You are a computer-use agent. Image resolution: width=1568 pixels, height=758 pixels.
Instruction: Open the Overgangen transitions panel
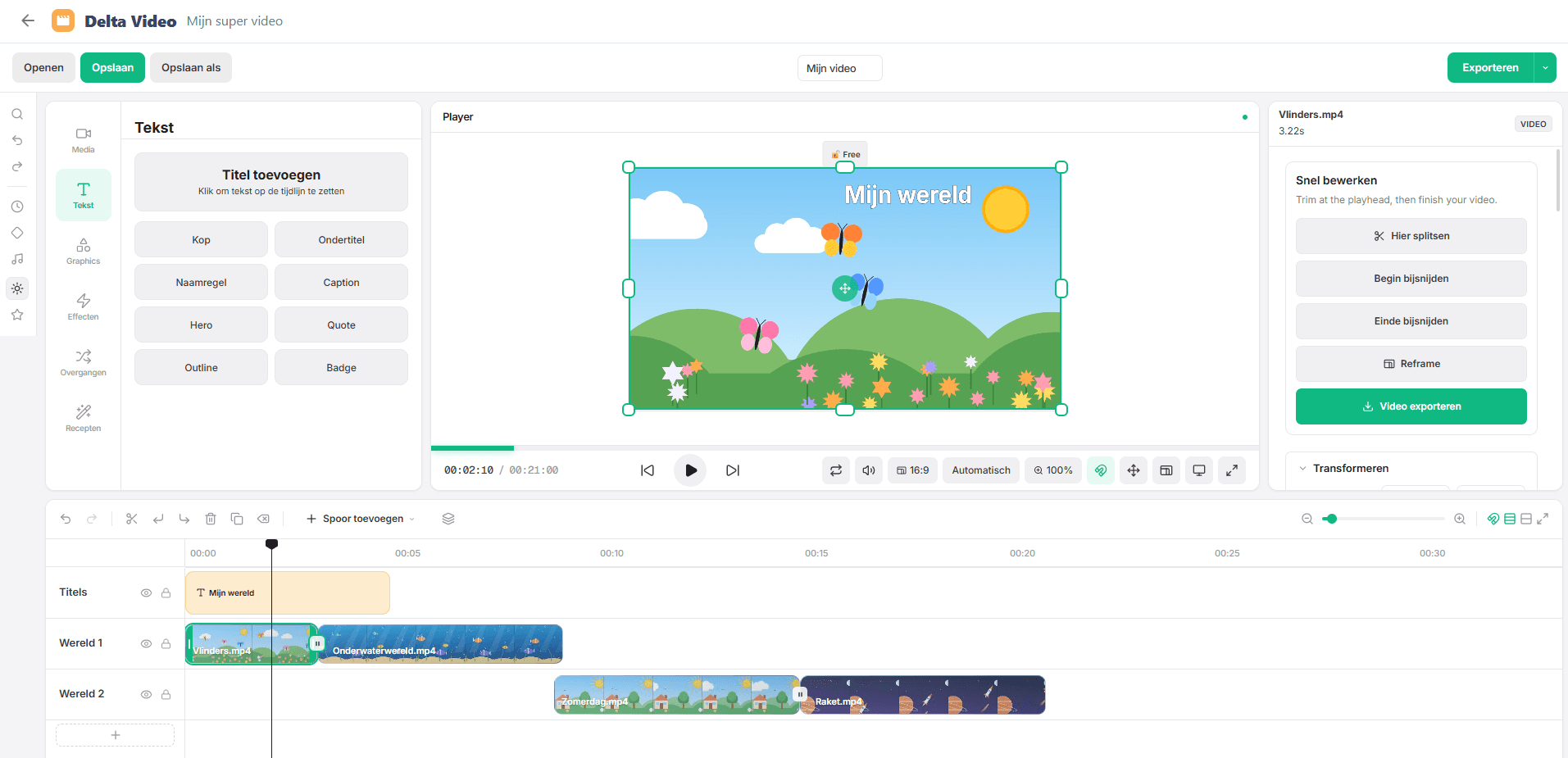point(83,363)
